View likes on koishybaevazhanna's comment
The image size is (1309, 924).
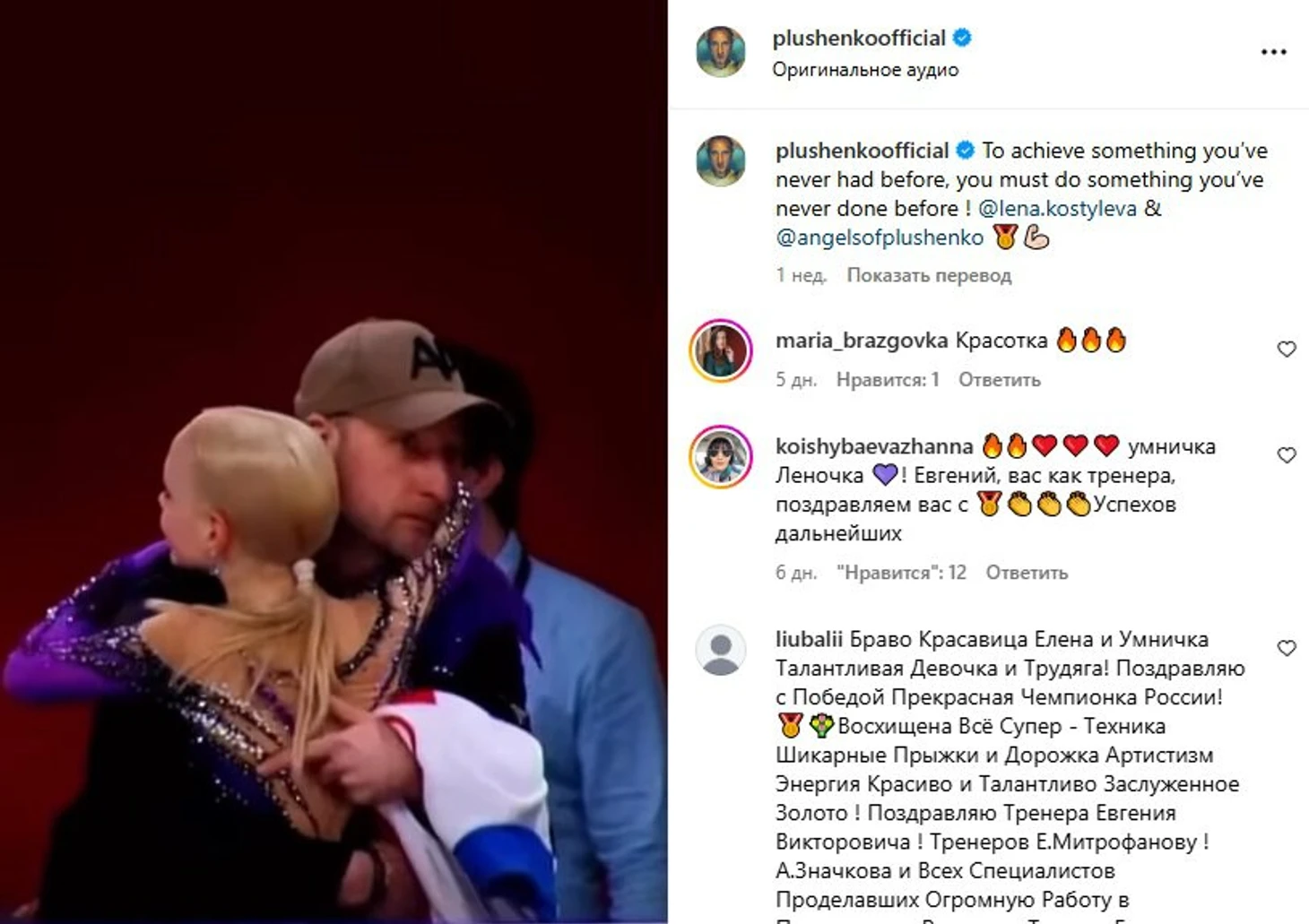point(901,573)
